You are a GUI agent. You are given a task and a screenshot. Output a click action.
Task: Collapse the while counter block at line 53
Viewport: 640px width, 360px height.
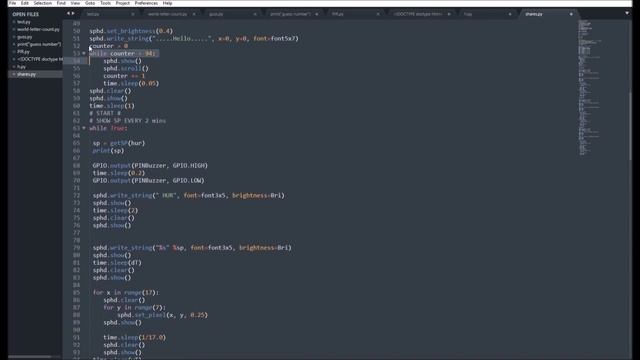84,53
